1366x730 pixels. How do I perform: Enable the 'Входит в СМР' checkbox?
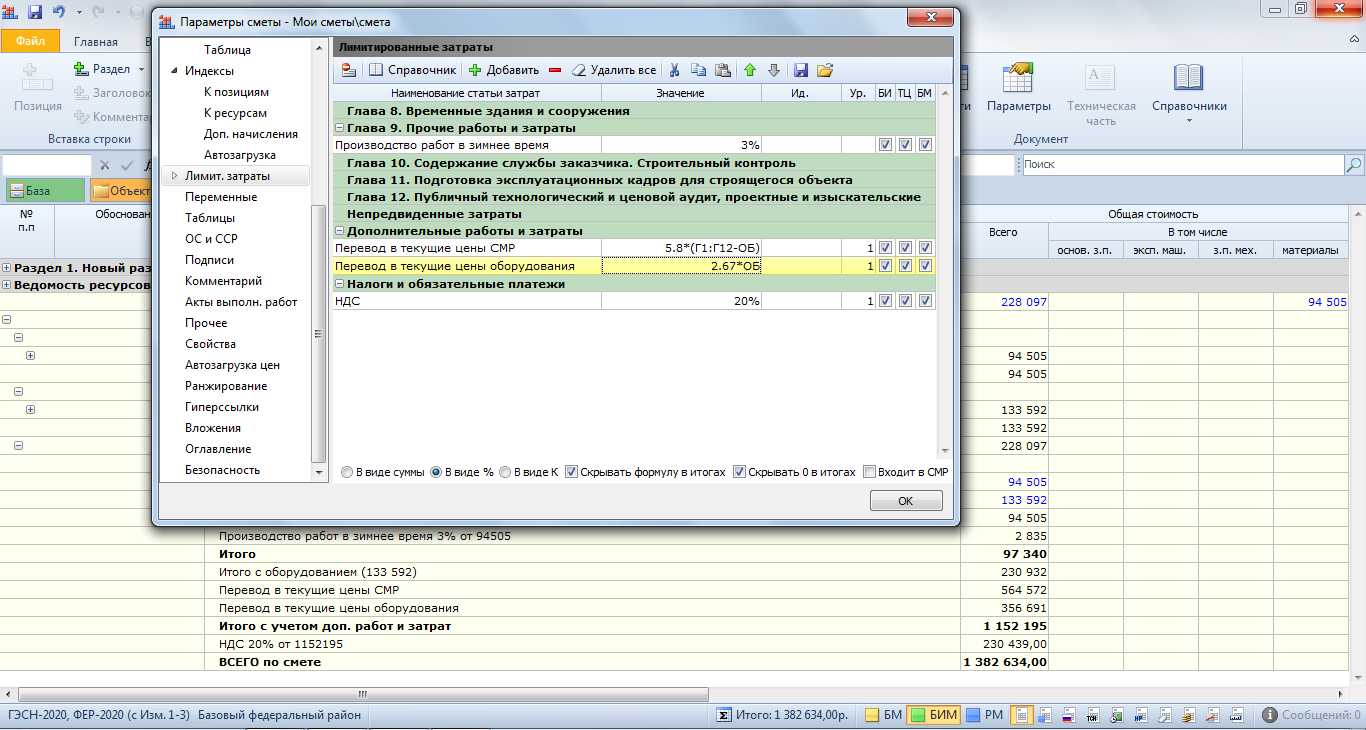coord(870,472)
